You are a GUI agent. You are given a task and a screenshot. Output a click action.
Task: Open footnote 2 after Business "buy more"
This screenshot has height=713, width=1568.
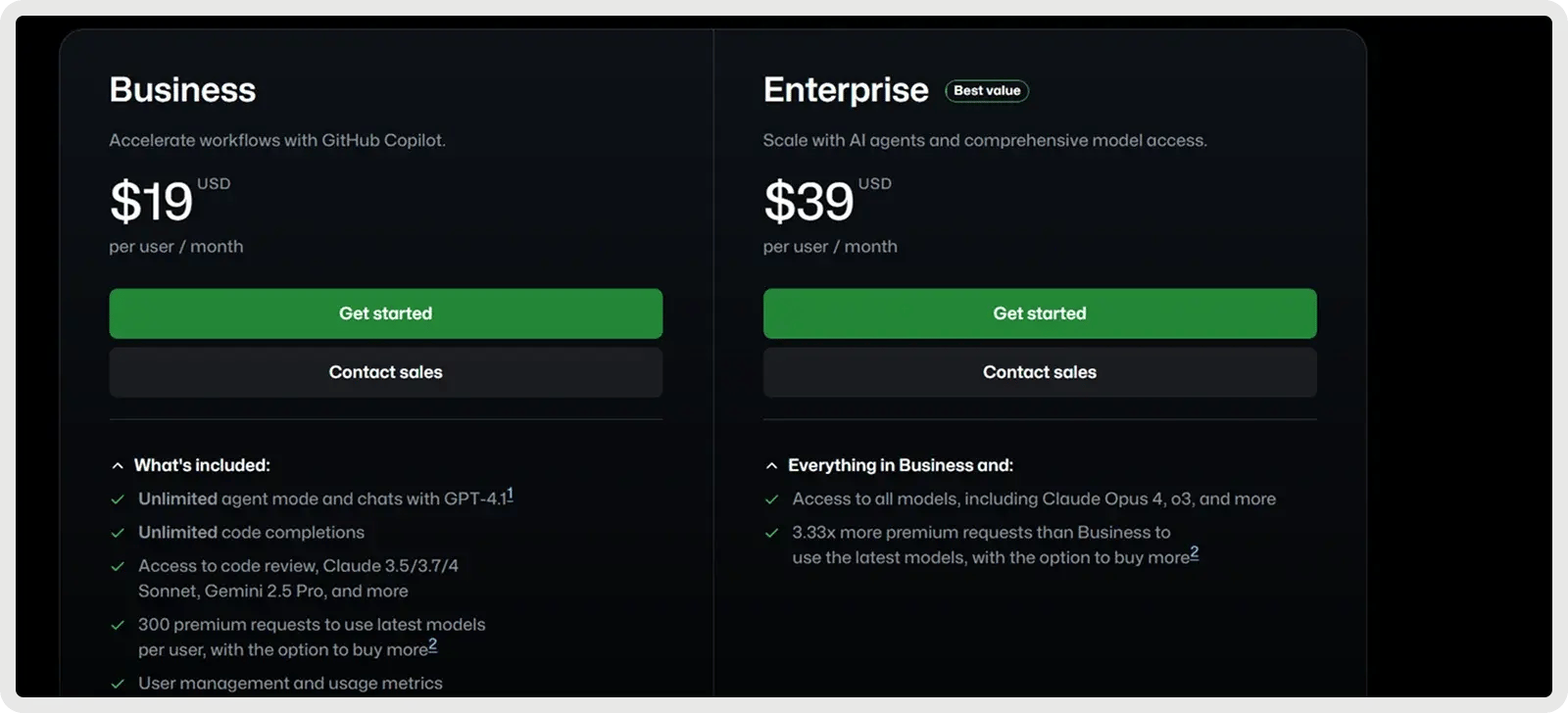(433, 646)
